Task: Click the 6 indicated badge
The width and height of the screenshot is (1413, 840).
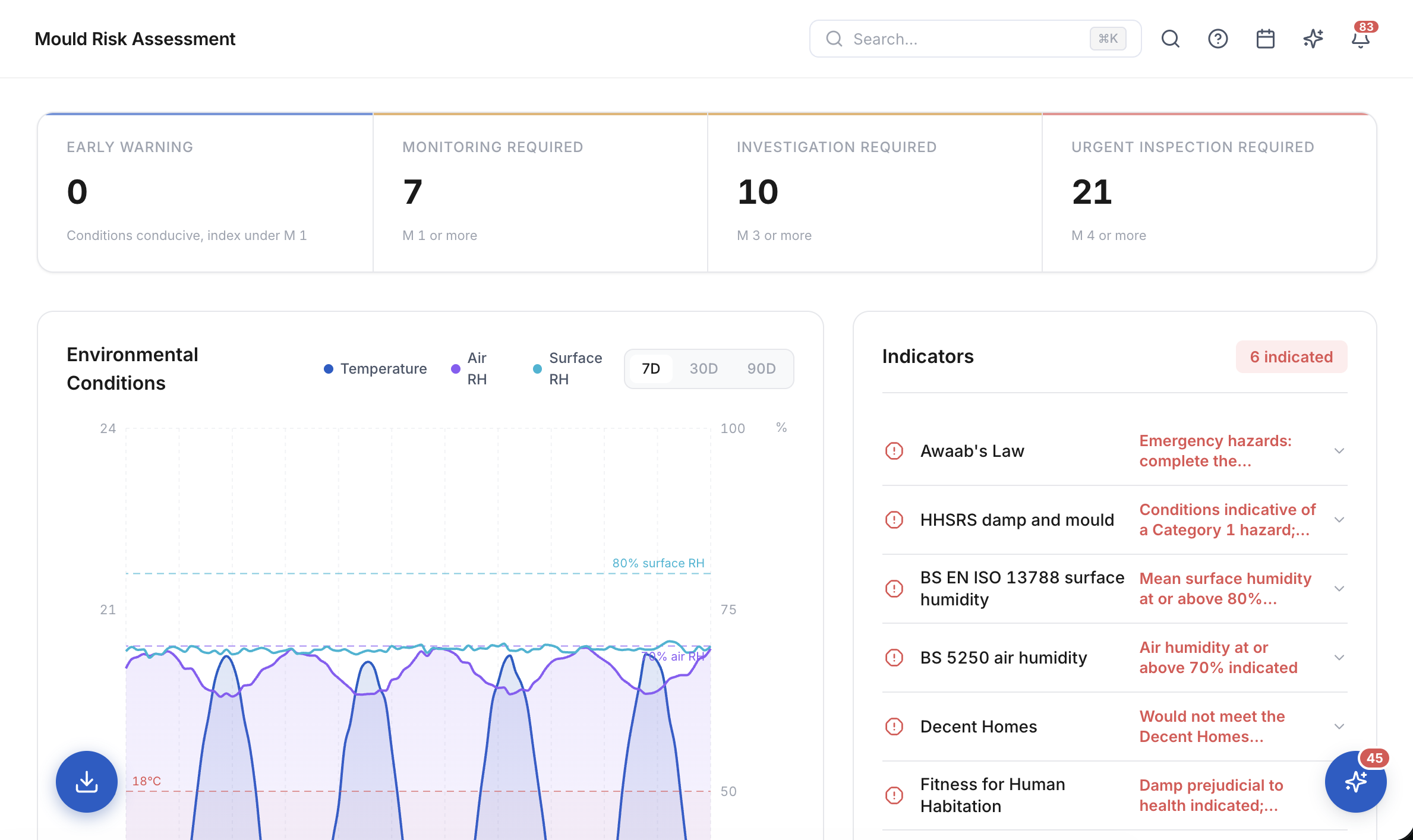Action: click(x=1291, y=357)
